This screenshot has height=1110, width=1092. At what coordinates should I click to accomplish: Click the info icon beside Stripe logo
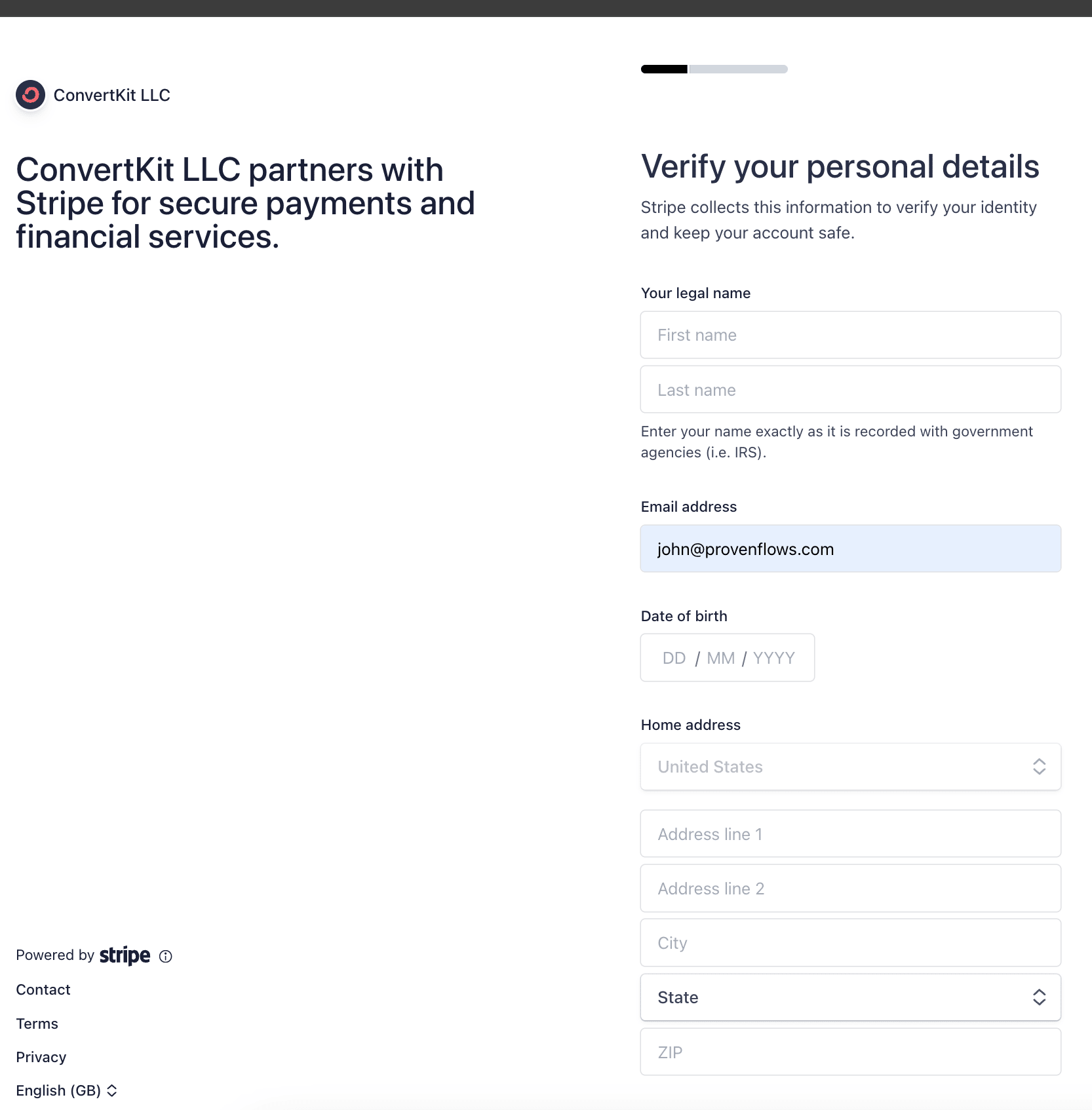pyautogui.click(x=166, y=957)
